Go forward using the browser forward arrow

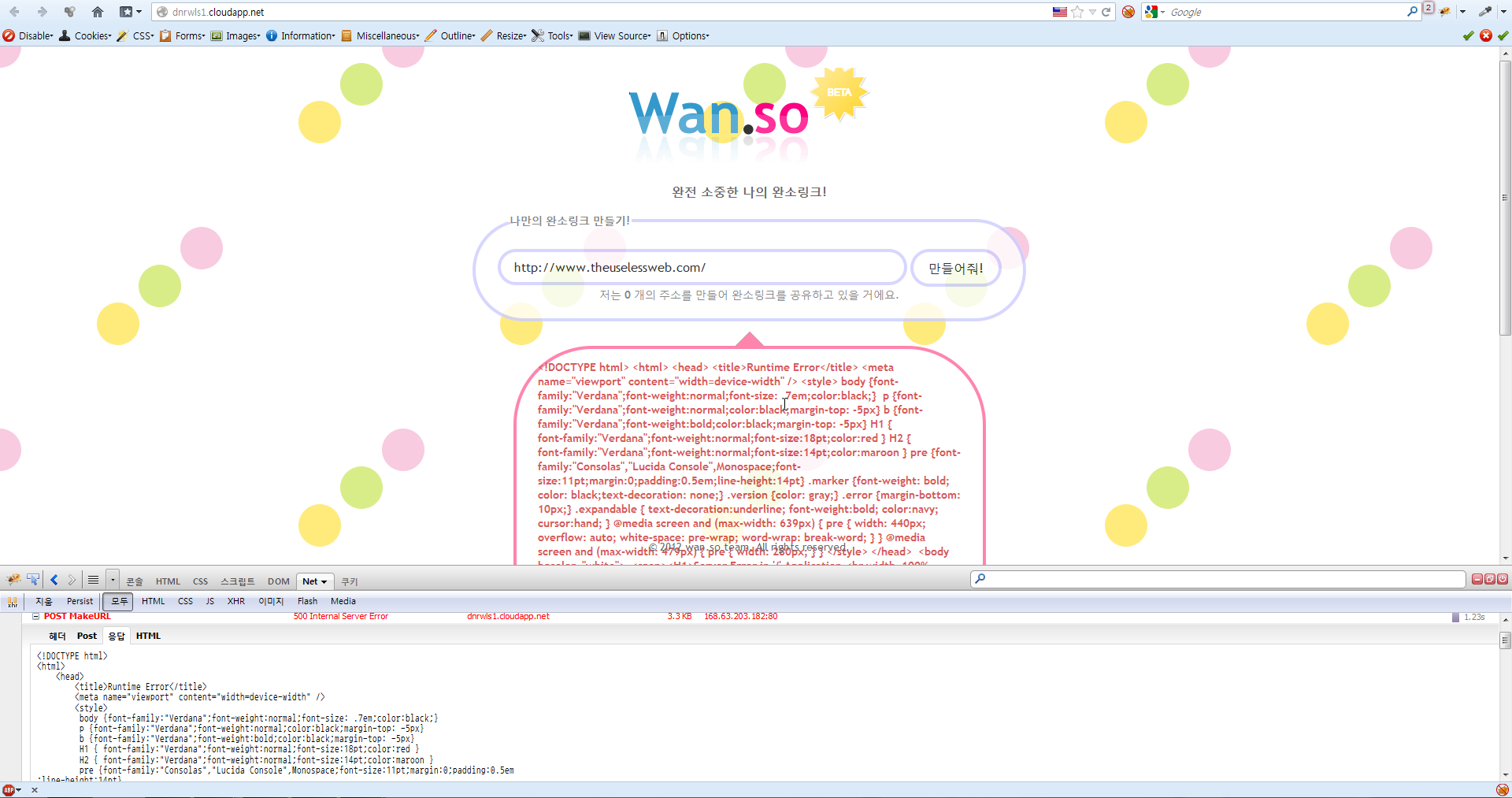pyautogui.click(x=42, y=12)
